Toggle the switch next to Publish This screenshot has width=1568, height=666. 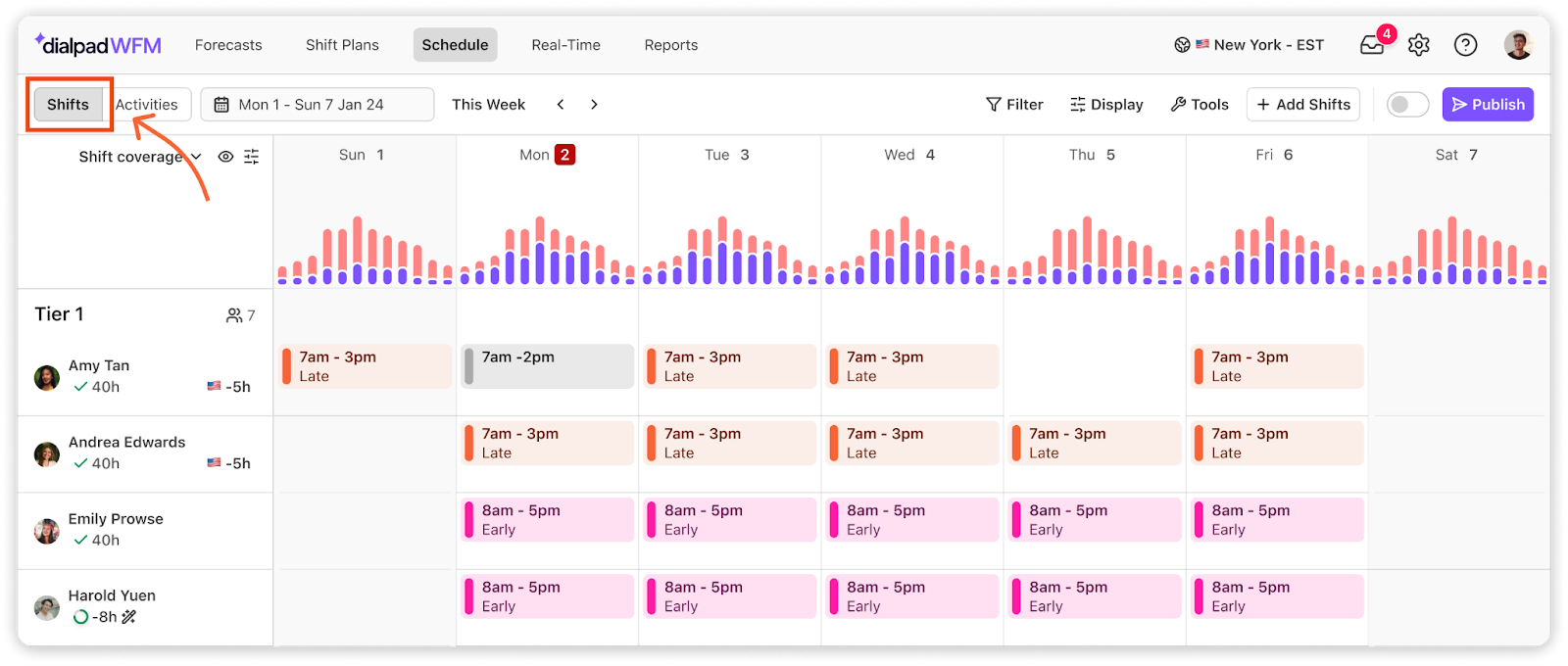click(x=1407, y=105)
